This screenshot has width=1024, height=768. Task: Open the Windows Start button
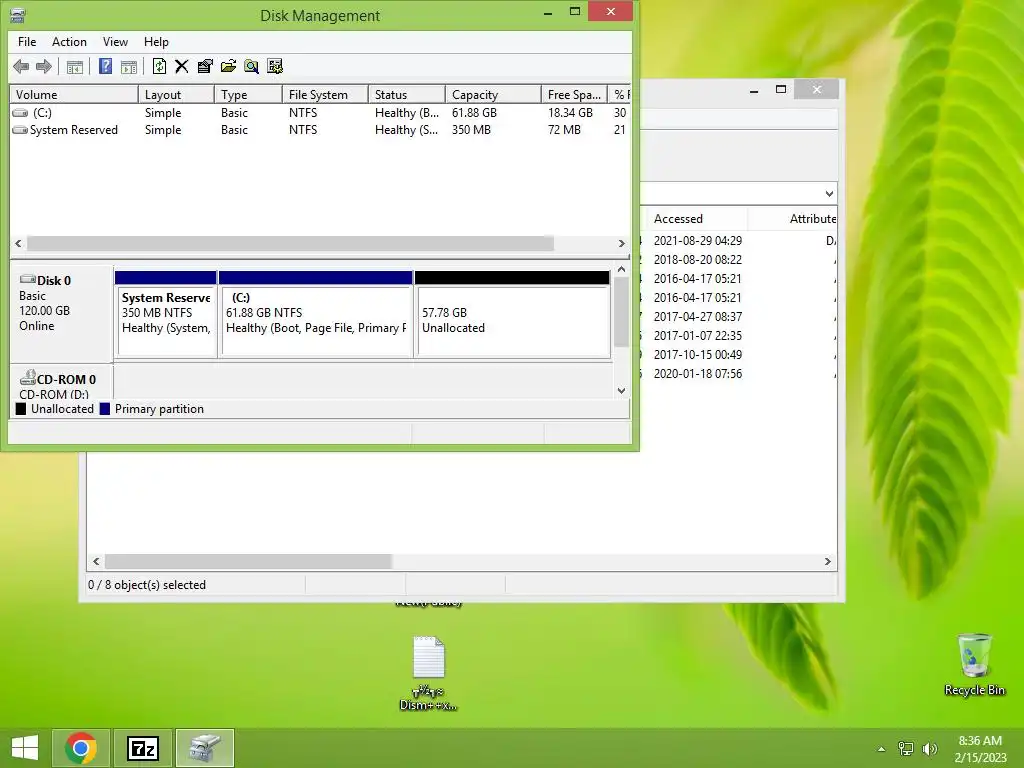(x=25, y=747)
